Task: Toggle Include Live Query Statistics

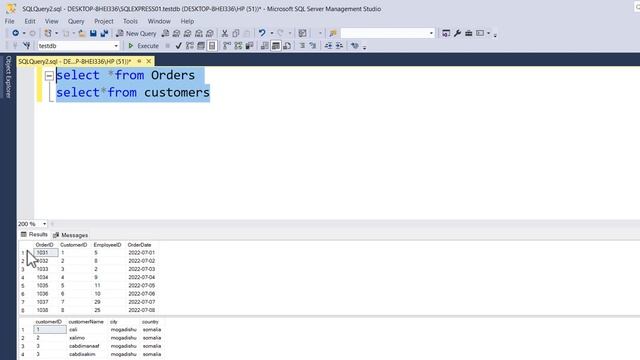Action: click(x=238, y=46)
